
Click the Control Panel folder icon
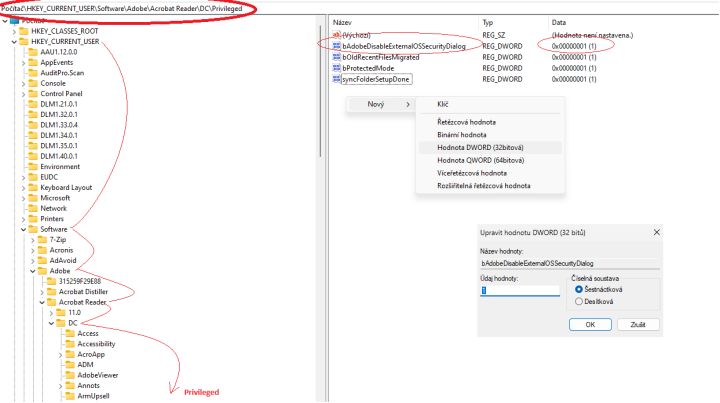(x=33, y=94)
